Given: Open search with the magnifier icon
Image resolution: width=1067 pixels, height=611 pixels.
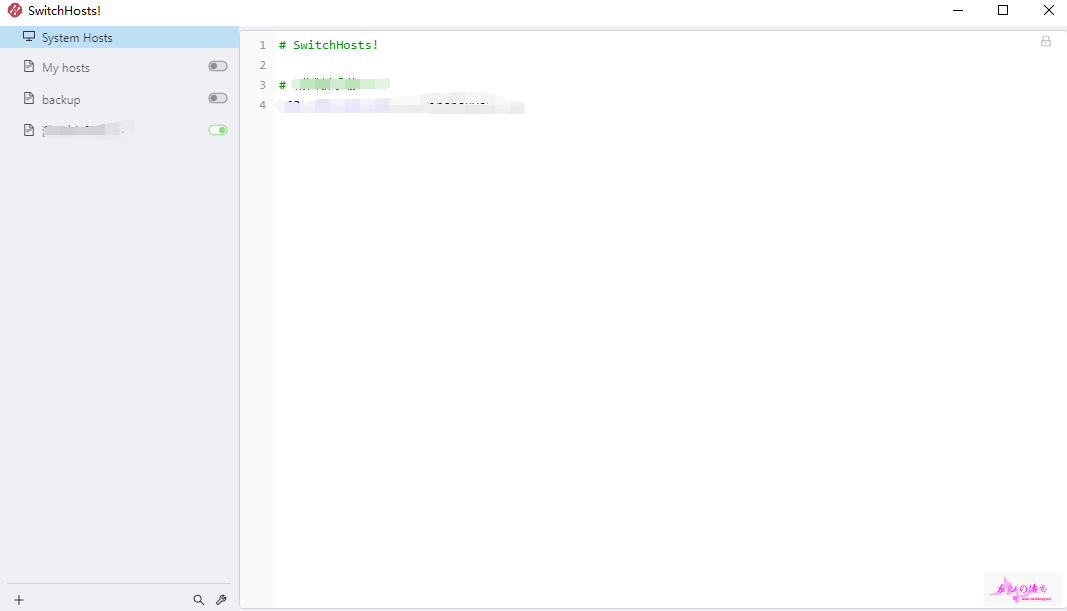Looking at the screenshot, I should click(x=199, y=600).
